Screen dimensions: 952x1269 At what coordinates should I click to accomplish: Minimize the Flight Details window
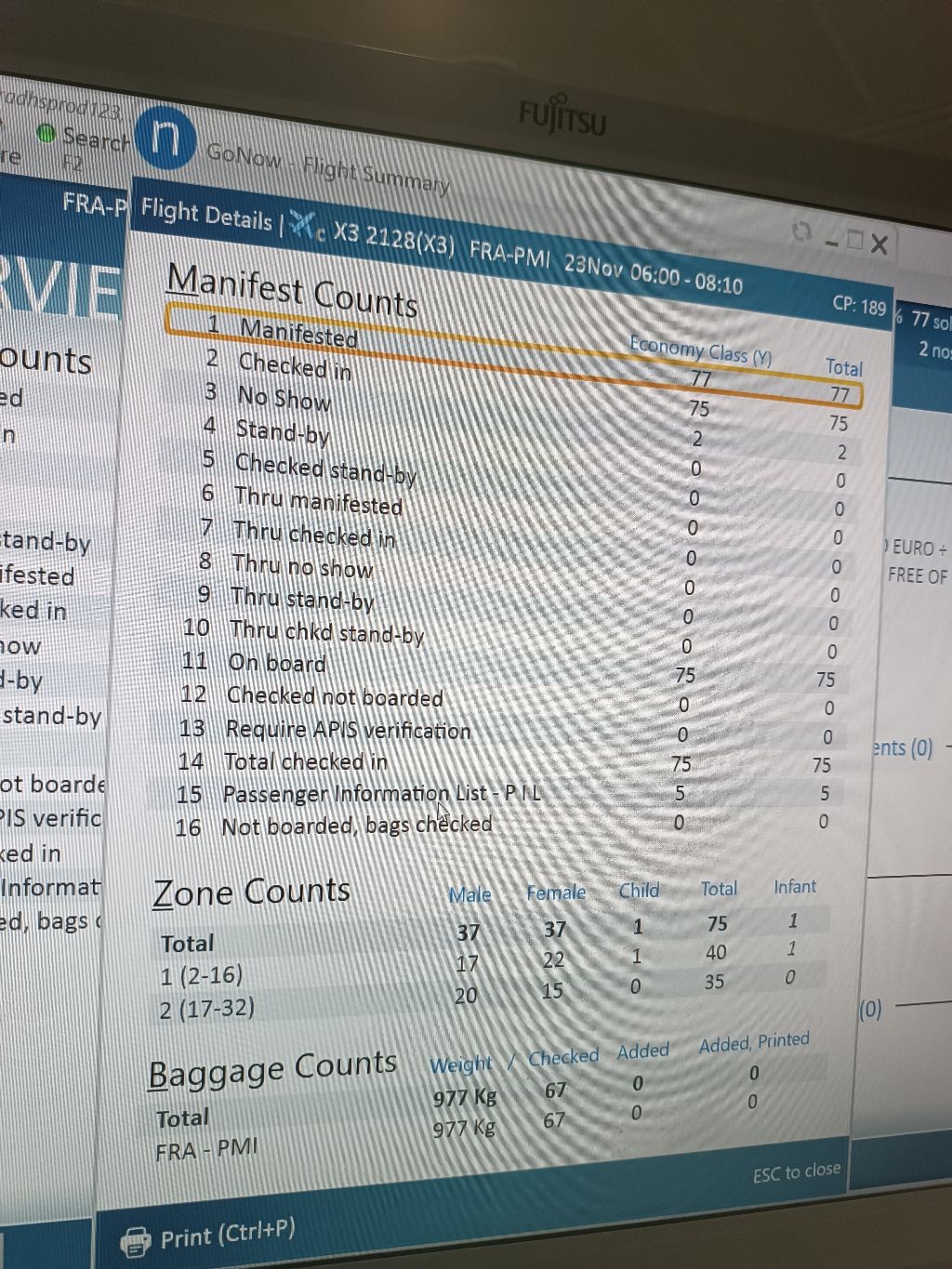coord(831,242)
